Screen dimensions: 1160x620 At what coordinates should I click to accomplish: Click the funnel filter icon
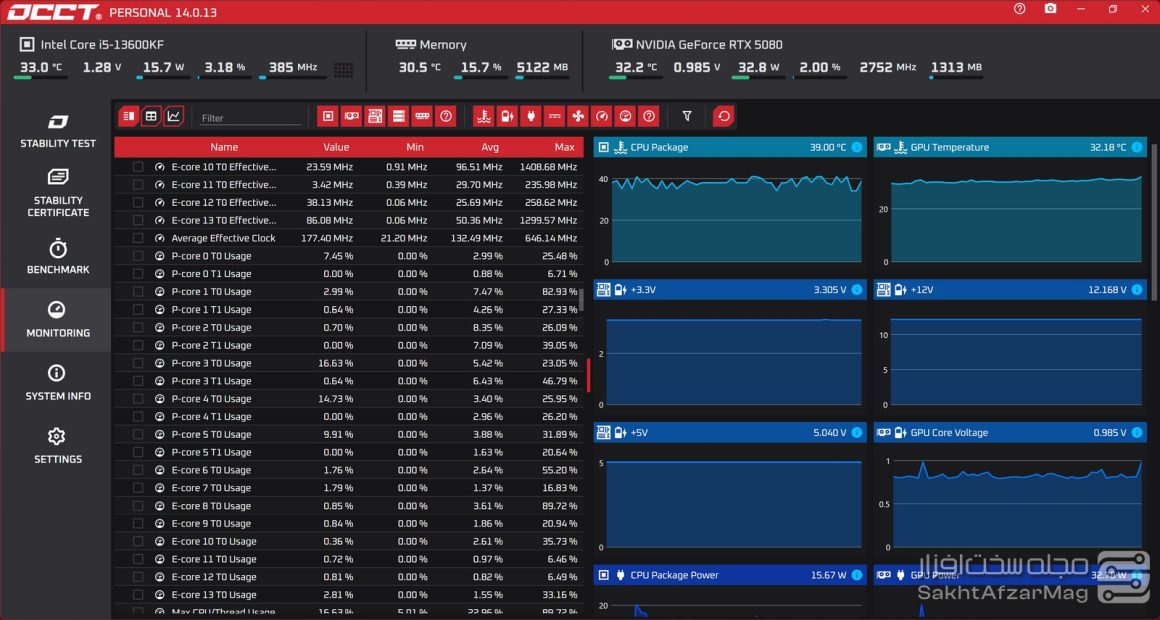coord(687,116)
